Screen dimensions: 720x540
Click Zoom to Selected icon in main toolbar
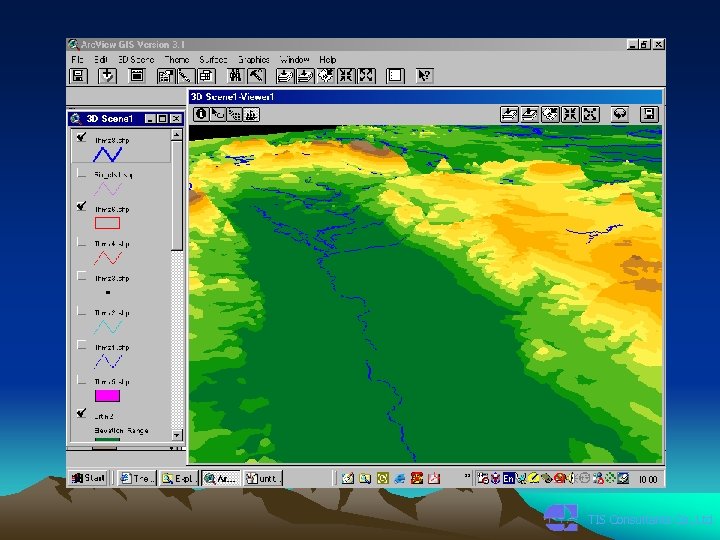tap(325, 76)
